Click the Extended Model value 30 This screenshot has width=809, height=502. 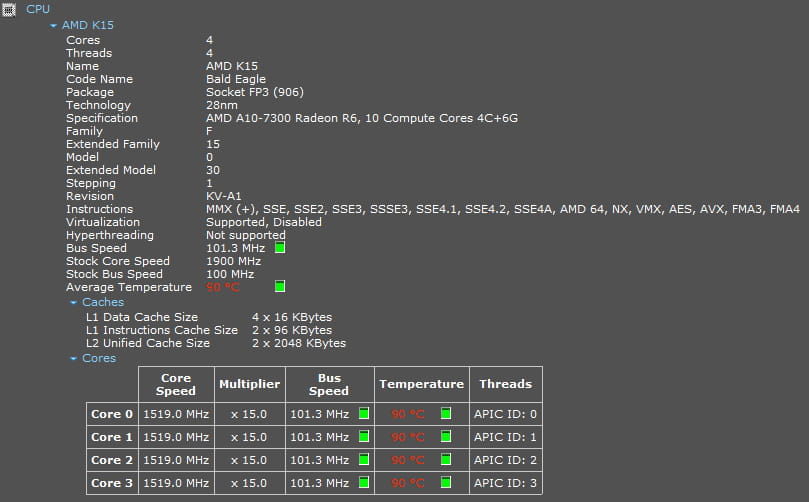point(213,170)
